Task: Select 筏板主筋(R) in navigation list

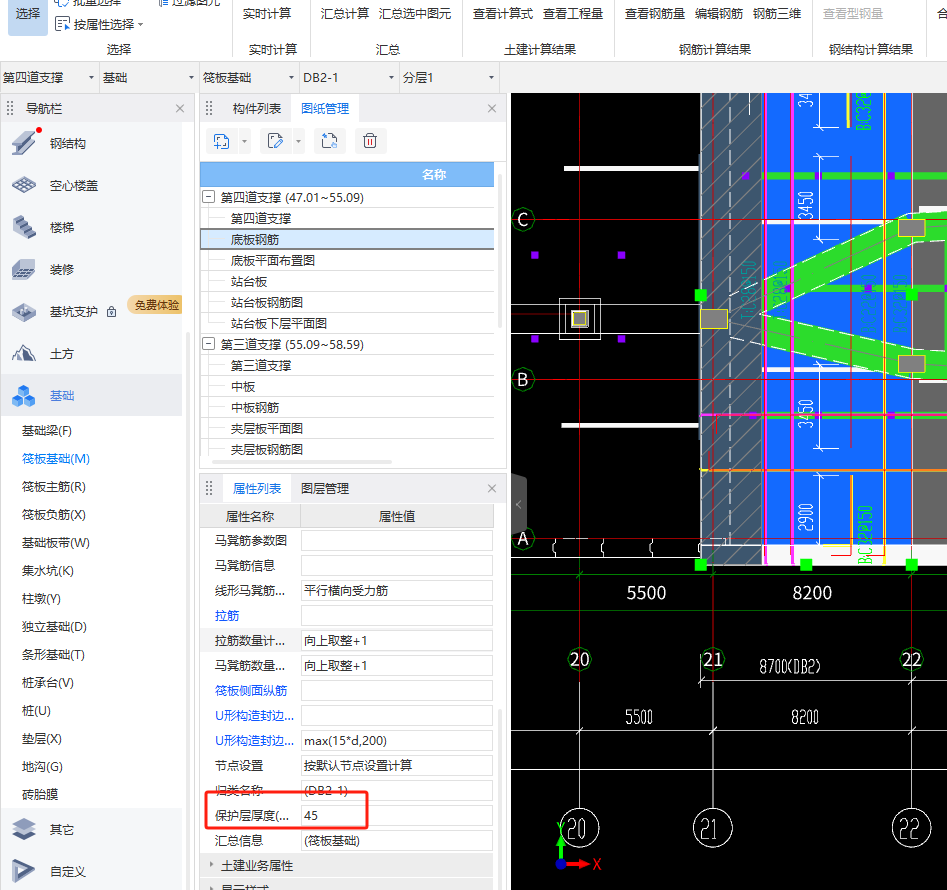Action: click(x=54, y=487)
